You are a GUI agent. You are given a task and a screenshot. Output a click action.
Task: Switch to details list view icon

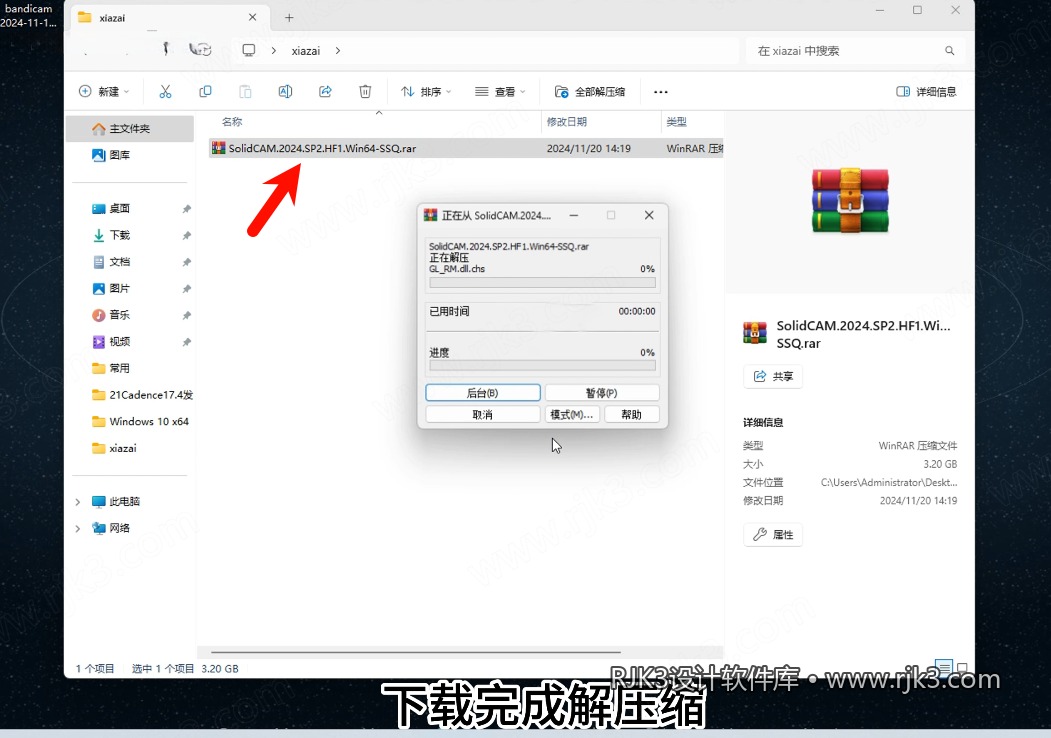(x=943, y=667)
